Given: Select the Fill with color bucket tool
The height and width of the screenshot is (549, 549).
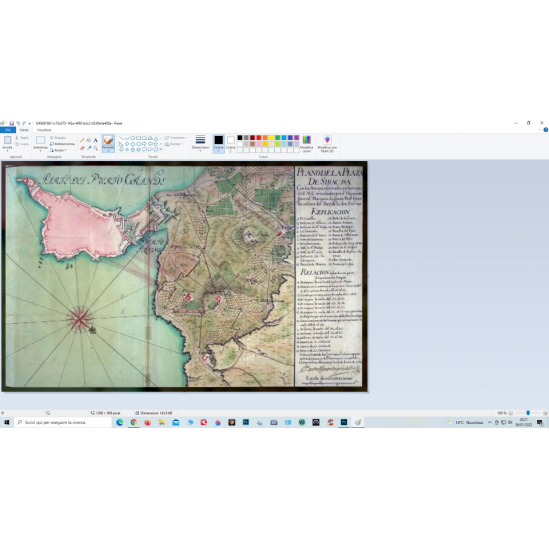Looking at the screenshot, I should (89, 140).
